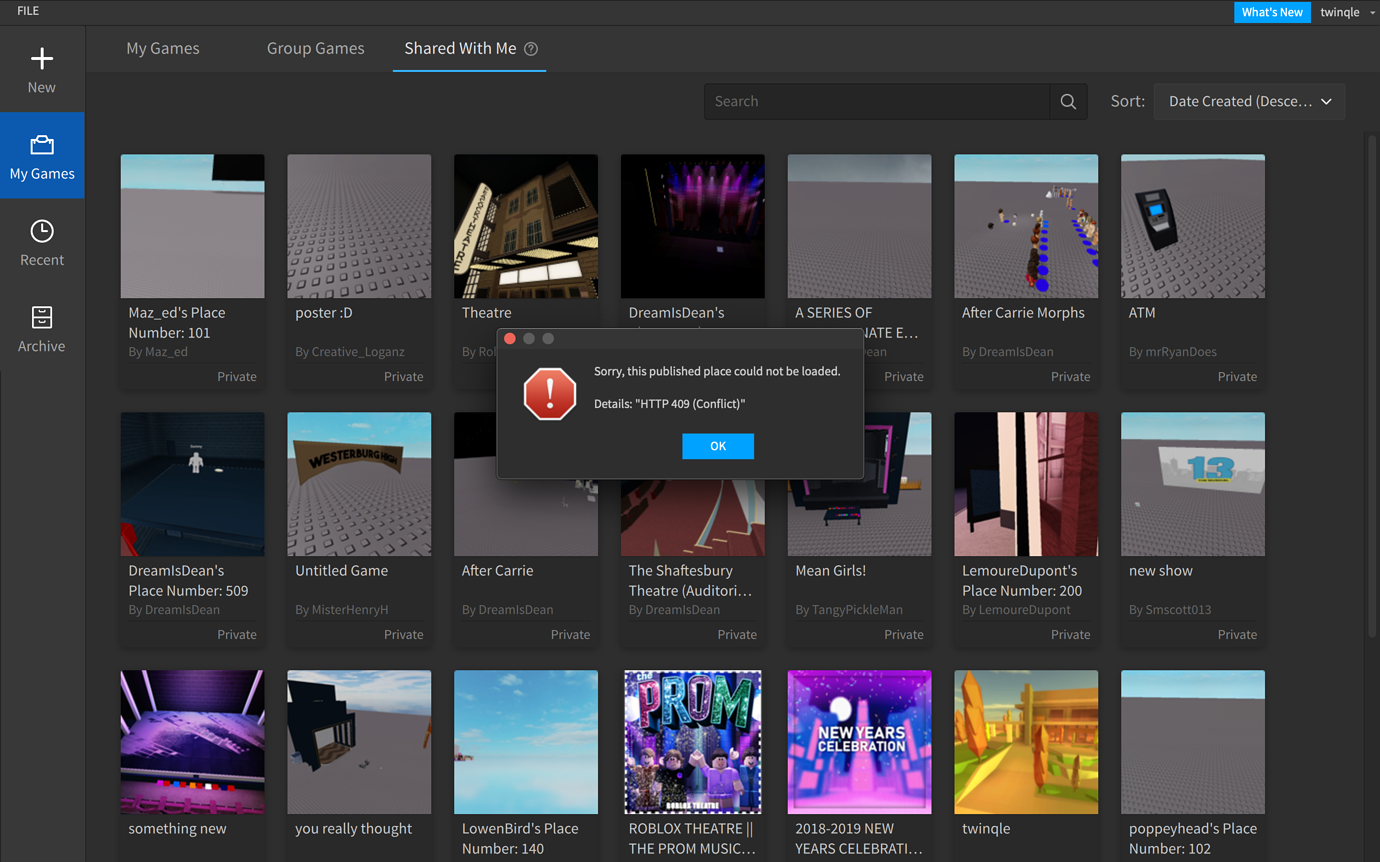
Task: Switch to the My Games tab
Action: click(163, 48)
